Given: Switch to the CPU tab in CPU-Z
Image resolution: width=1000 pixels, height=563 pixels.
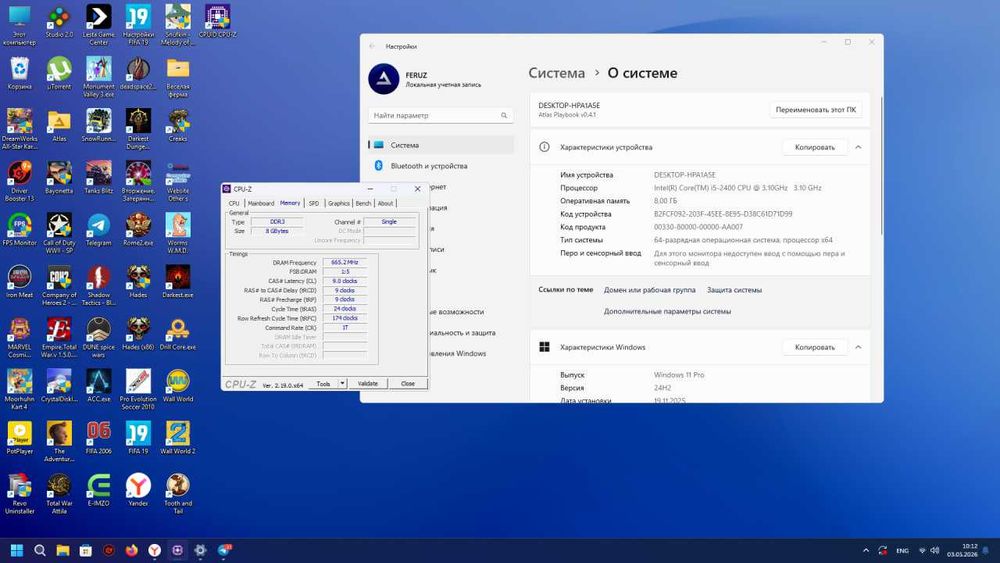Looking at the screenshot, I should (x=234, y=203).
